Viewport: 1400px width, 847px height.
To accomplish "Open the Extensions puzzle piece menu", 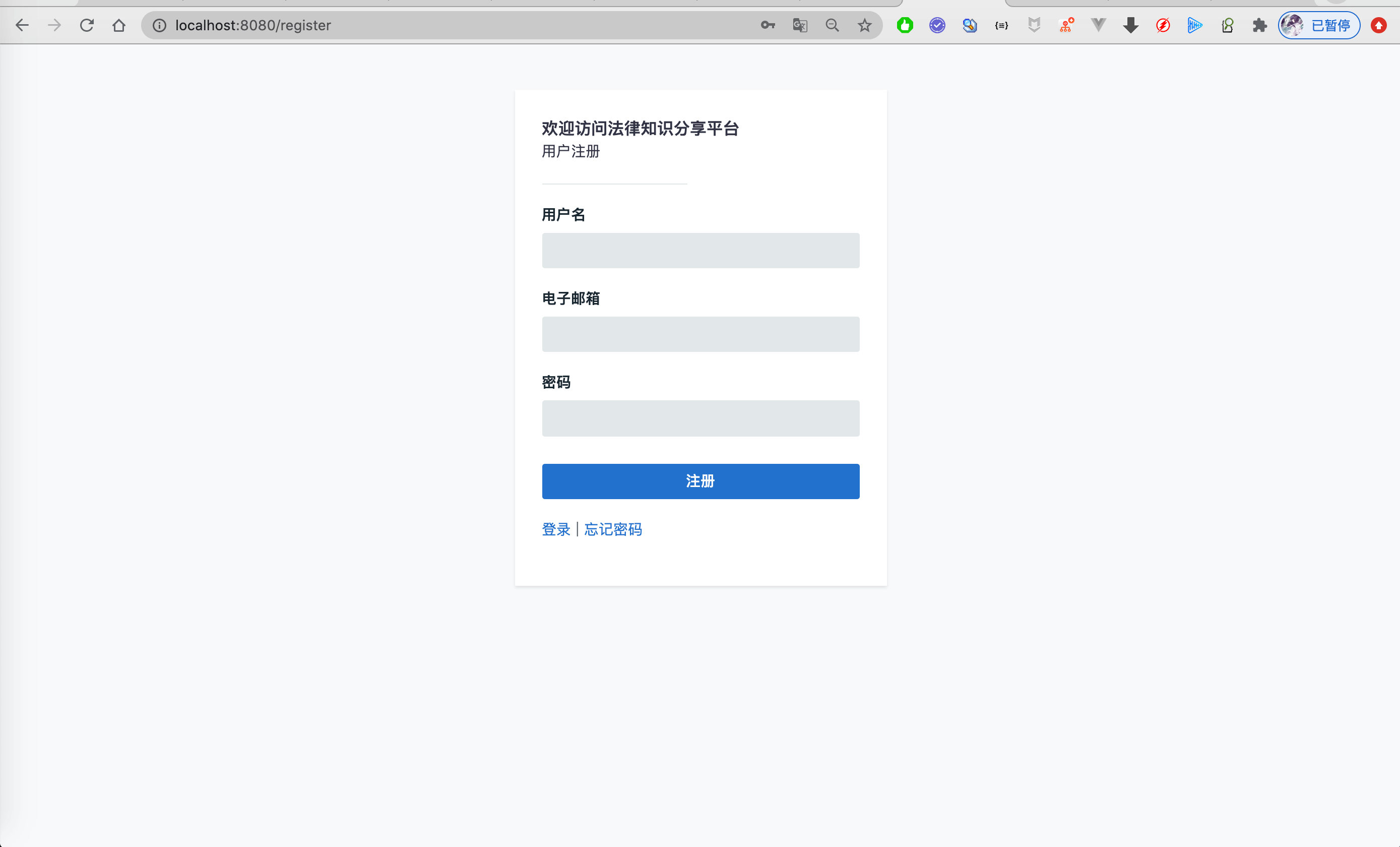I will click(1260, 25).
